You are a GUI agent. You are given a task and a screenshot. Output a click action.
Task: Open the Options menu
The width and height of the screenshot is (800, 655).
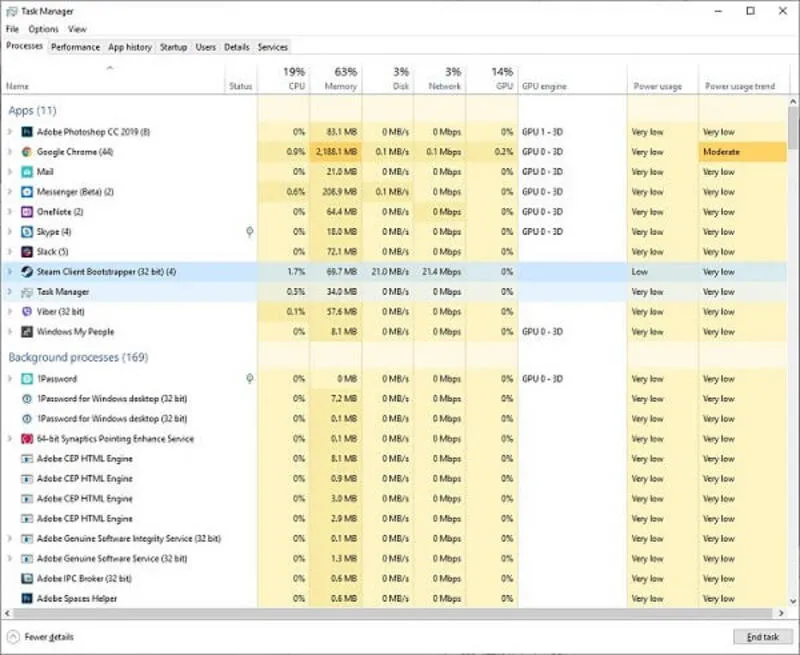coord(43,29)
